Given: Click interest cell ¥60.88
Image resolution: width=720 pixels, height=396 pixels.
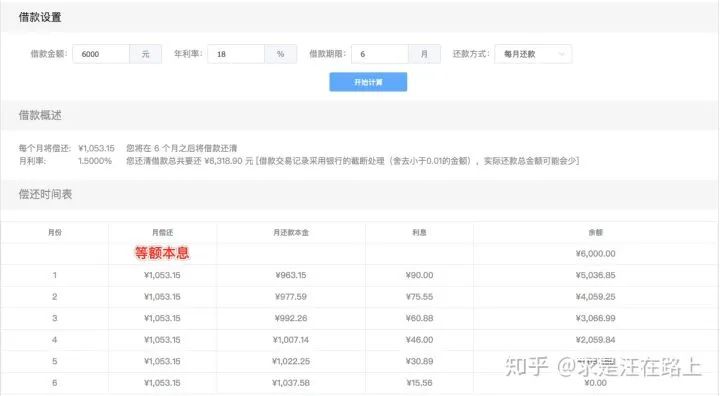Looking at the screenshot, I should click(419, 318).
